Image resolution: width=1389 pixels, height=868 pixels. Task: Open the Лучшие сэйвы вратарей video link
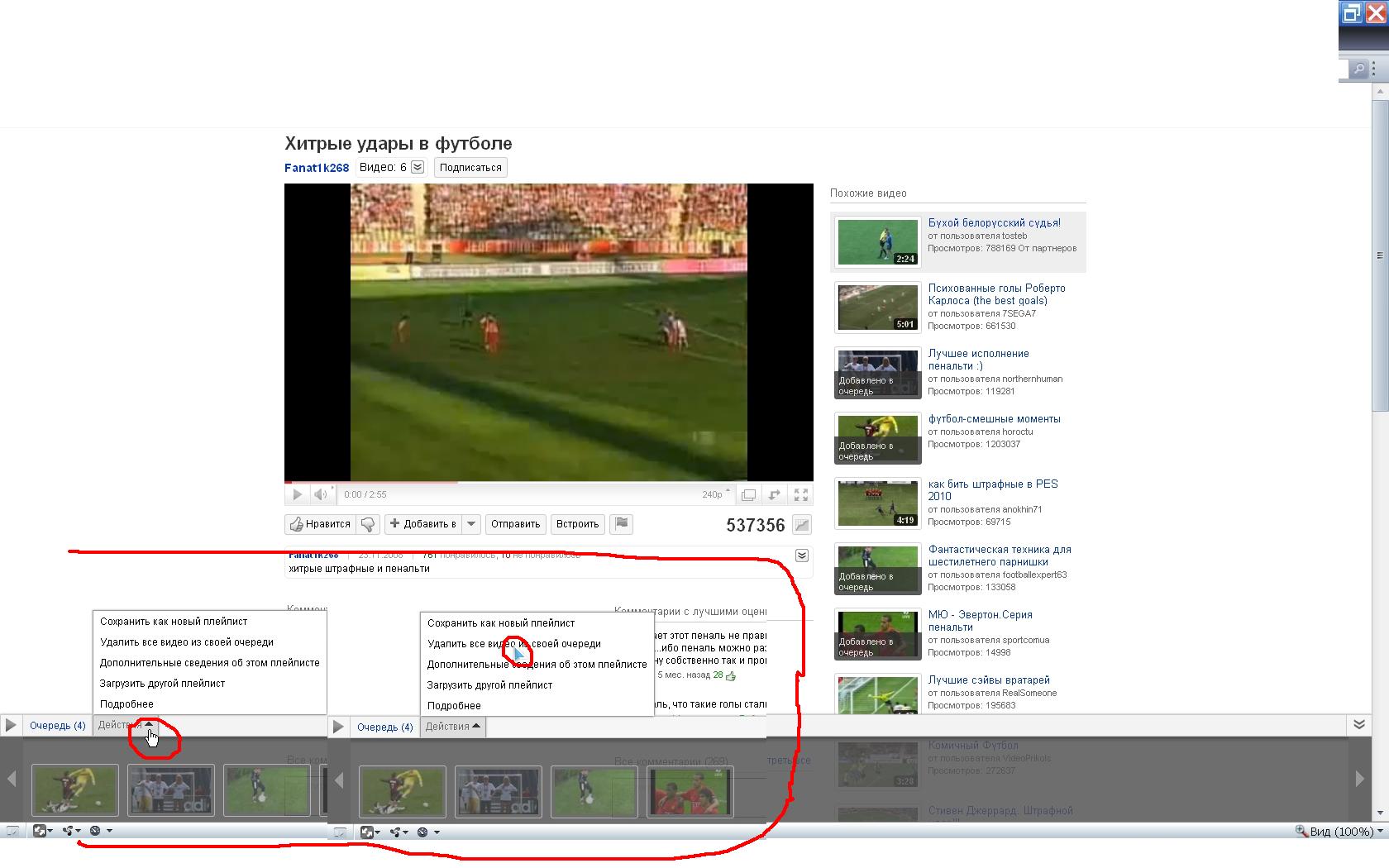(x=989, y=680)
